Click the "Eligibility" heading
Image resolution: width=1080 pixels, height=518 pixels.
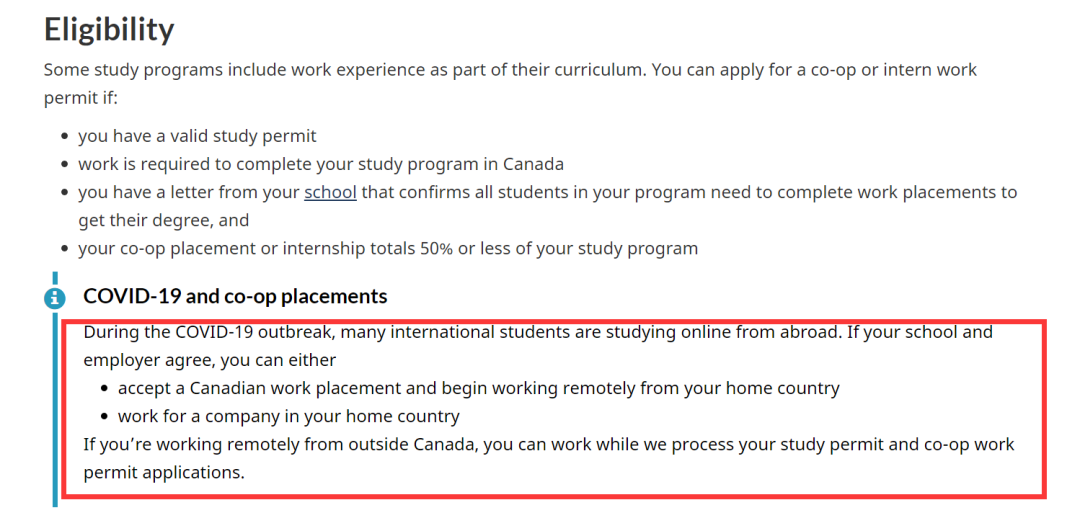109,29
